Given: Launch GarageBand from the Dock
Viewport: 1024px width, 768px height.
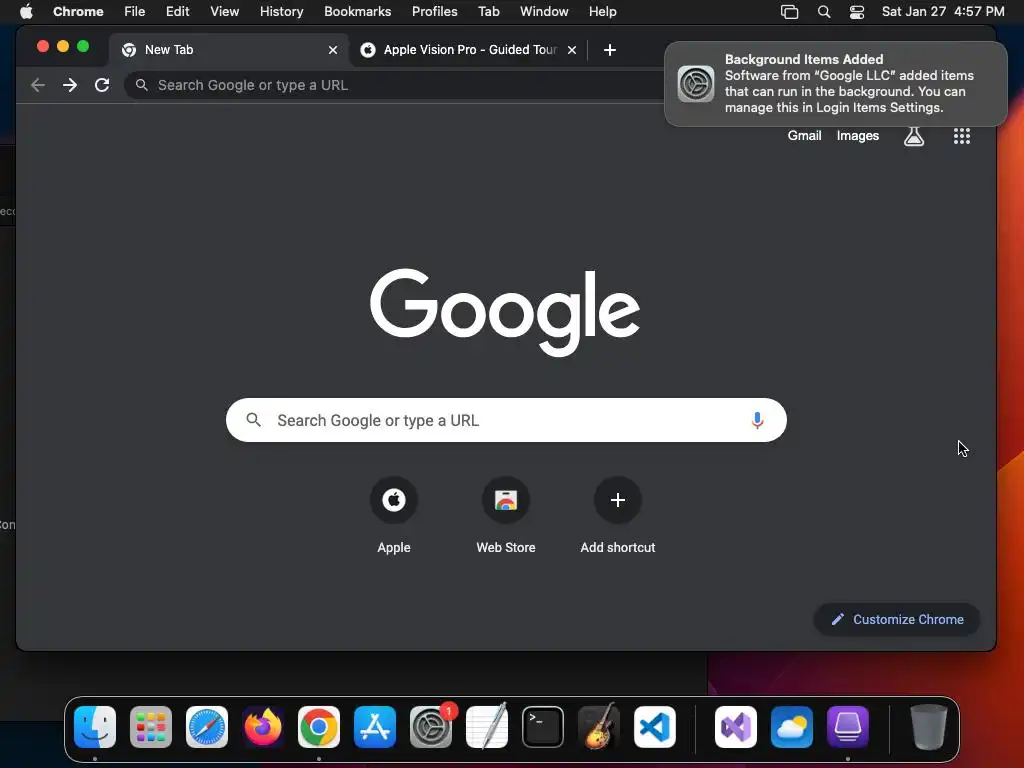Looking at the screenshot, I should coord(599,727).
